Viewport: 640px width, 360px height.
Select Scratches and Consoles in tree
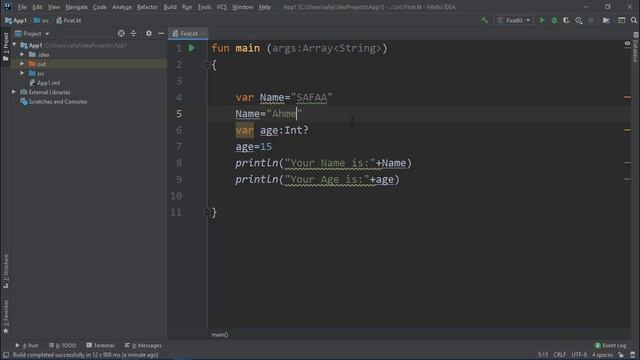(x=53, y=101)
